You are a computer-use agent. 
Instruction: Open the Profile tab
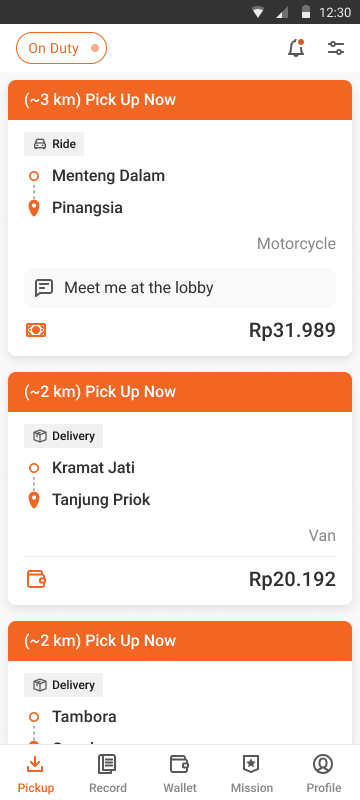click(324, 773)
